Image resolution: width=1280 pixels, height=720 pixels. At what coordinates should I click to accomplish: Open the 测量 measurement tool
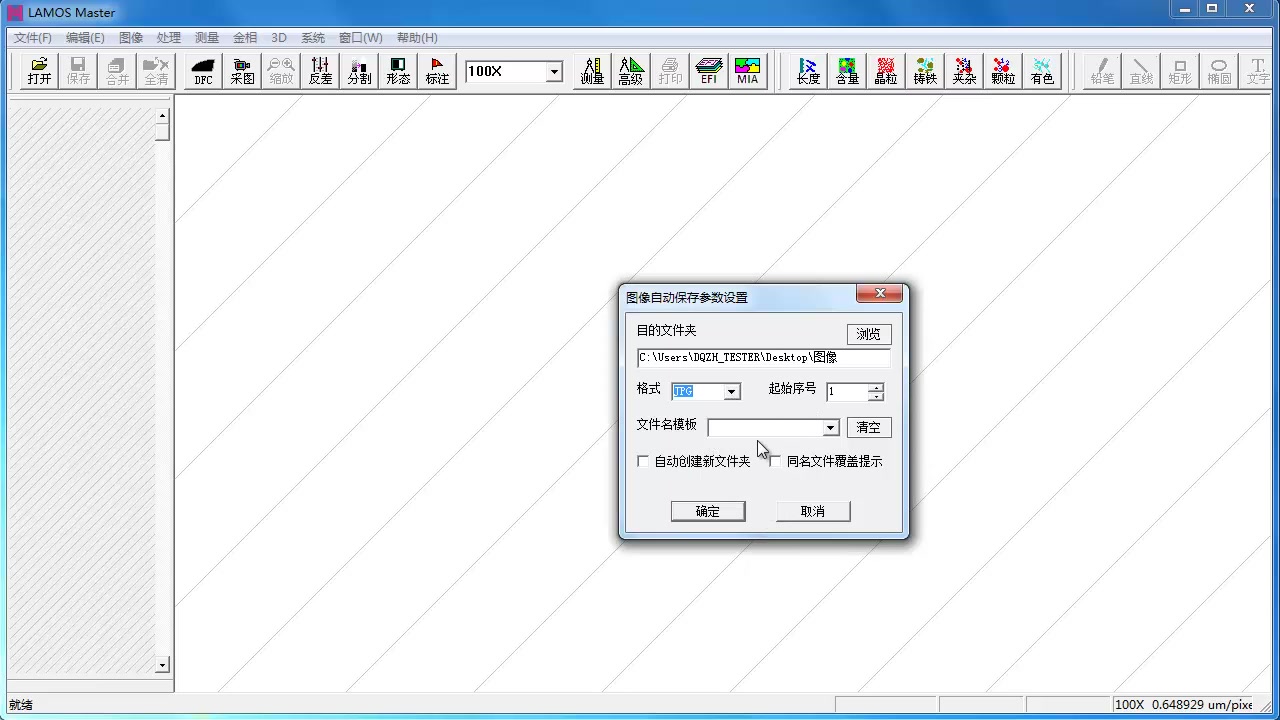click(x=592, y=71)
